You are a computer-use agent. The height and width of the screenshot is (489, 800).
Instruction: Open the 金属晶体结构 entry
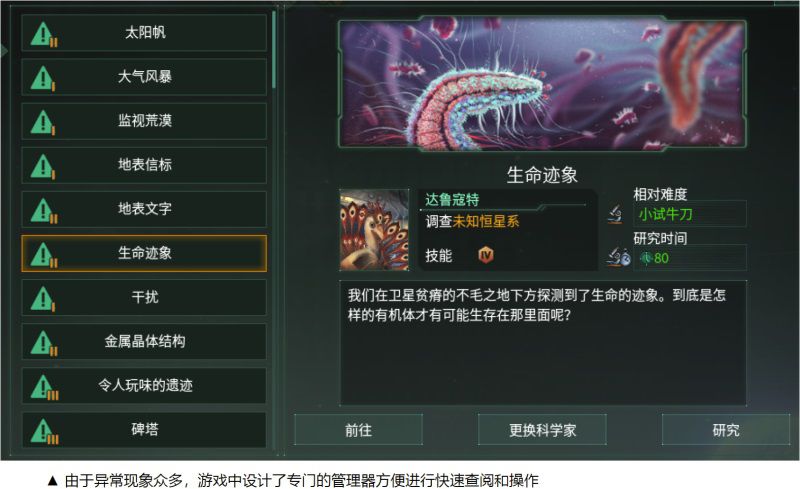[144, 341]
